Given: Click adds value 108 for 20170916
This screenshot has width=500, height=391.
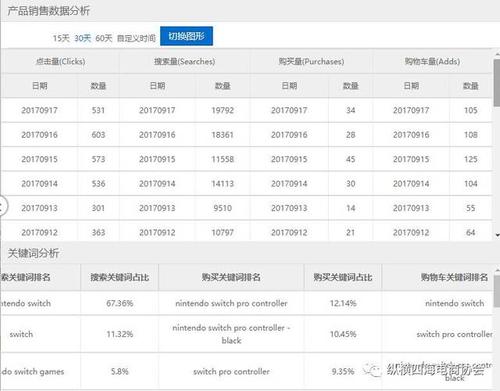Looking at the screenshot, I should click(471, 135).
